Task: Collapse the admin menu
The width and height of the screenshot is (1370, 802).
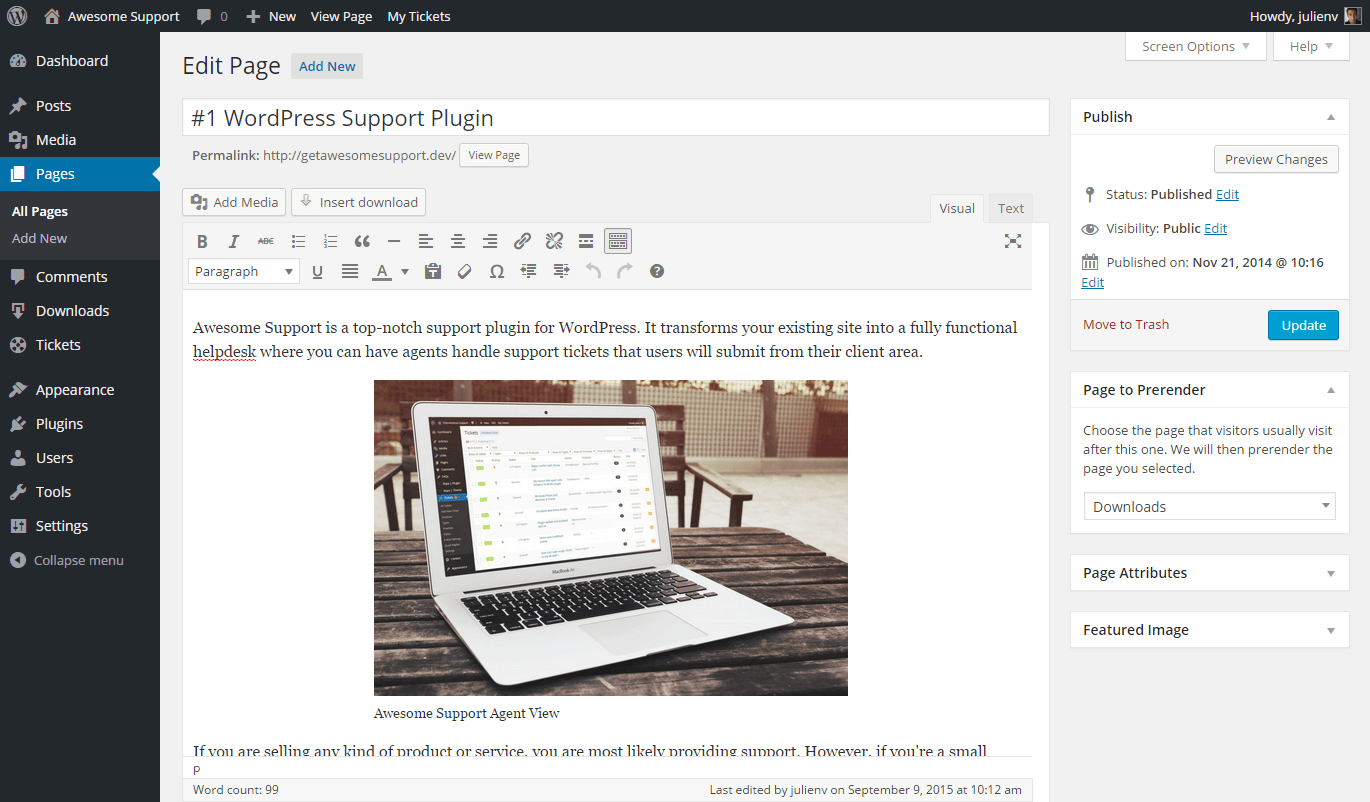Action: click(80, 560)
